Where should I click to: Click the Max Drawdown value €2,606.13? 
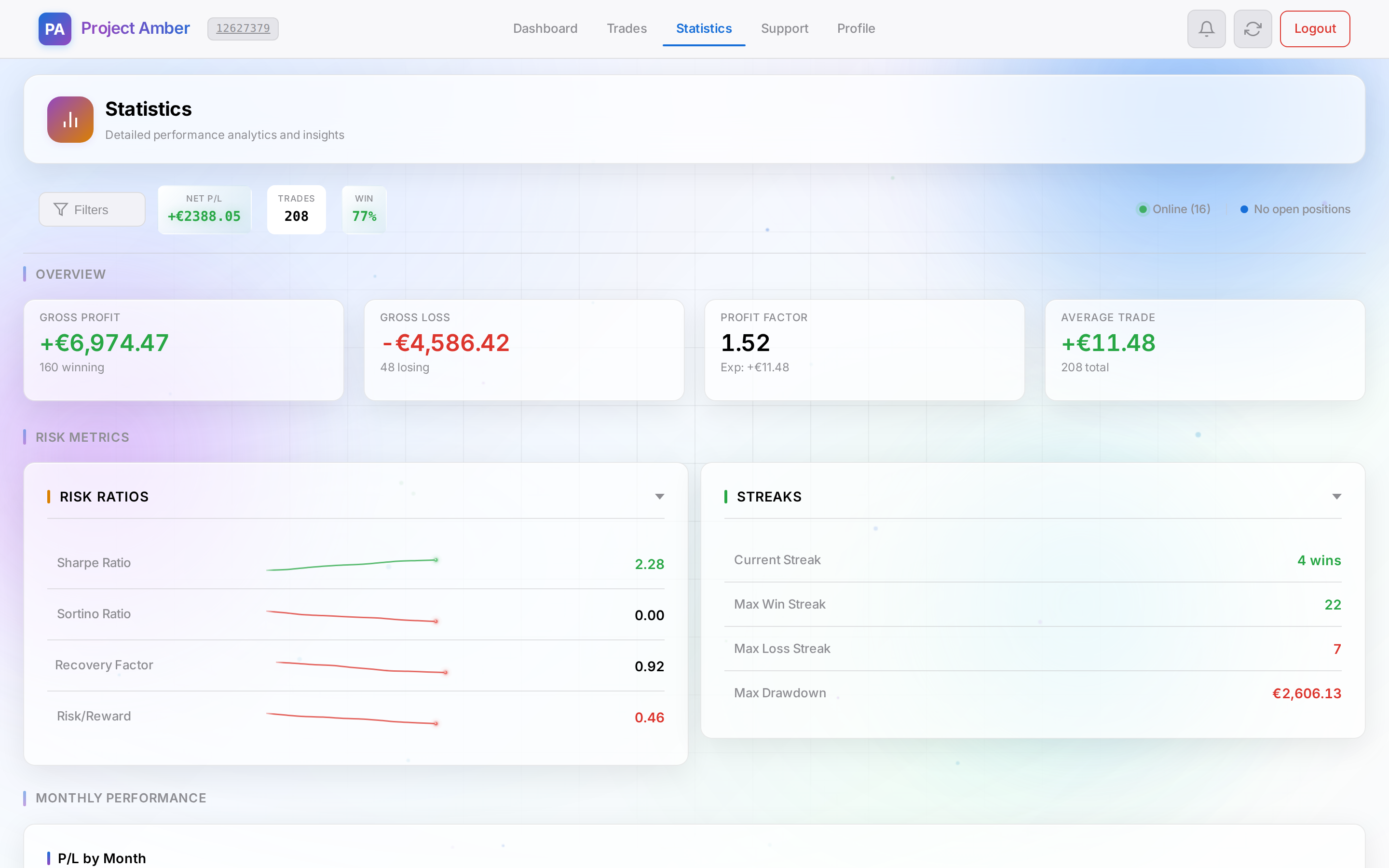(1307, 693)
